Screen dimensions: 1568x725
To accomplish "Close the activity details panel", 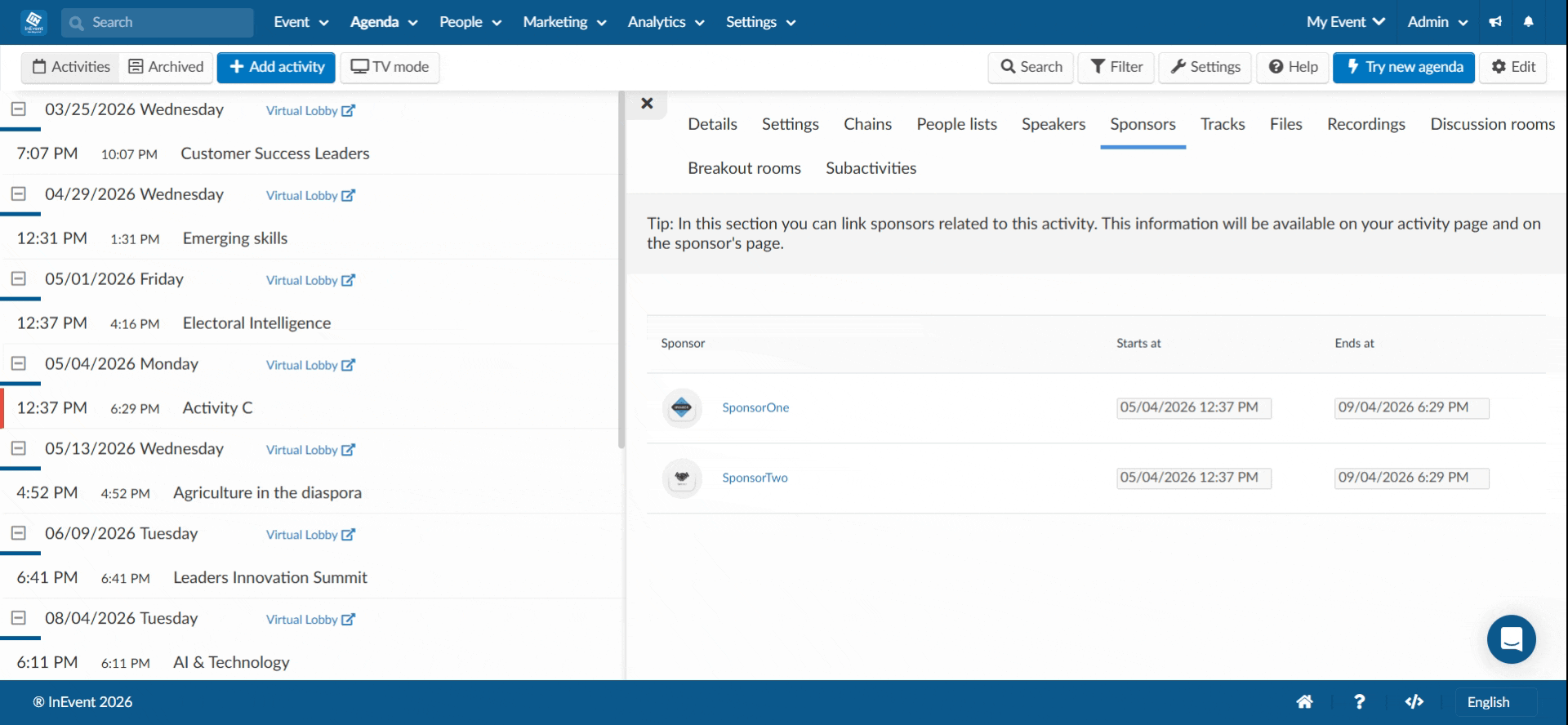I will tap(647, 103).
